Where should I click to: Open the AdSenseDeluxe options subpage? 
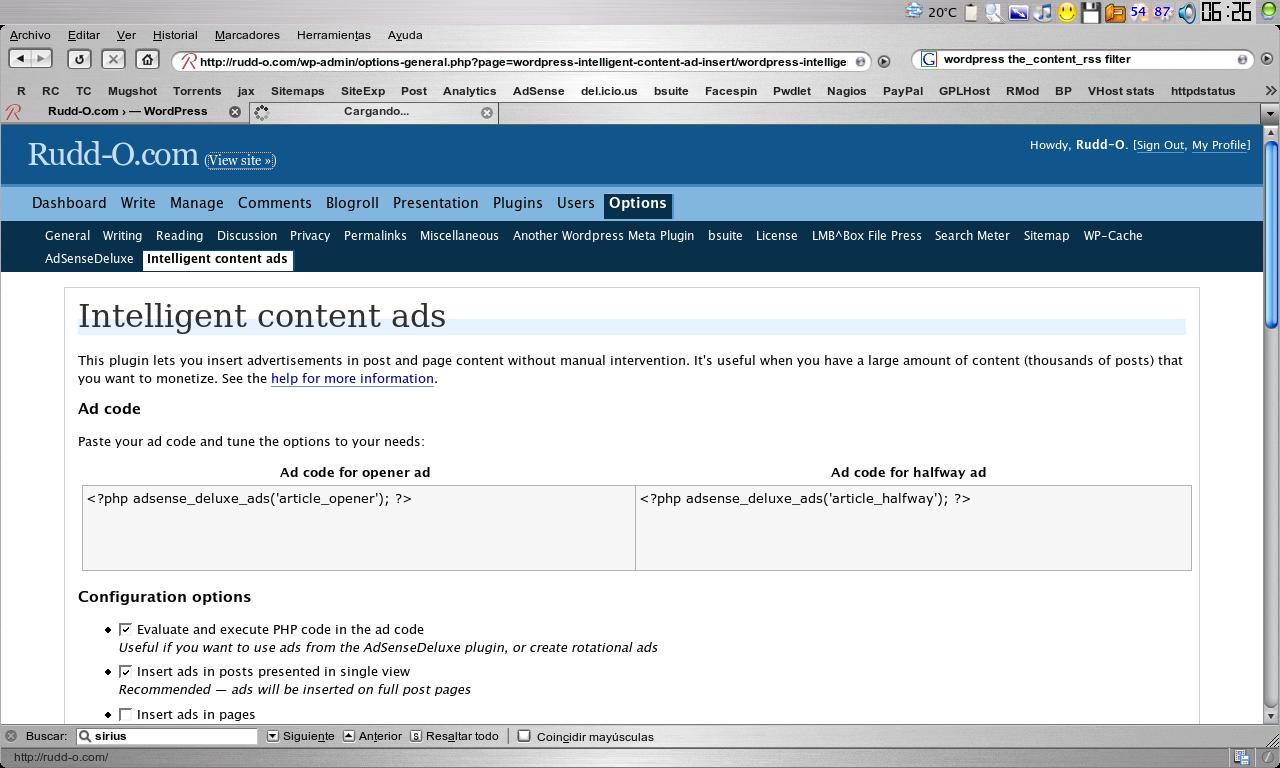(x=89, y=259)
